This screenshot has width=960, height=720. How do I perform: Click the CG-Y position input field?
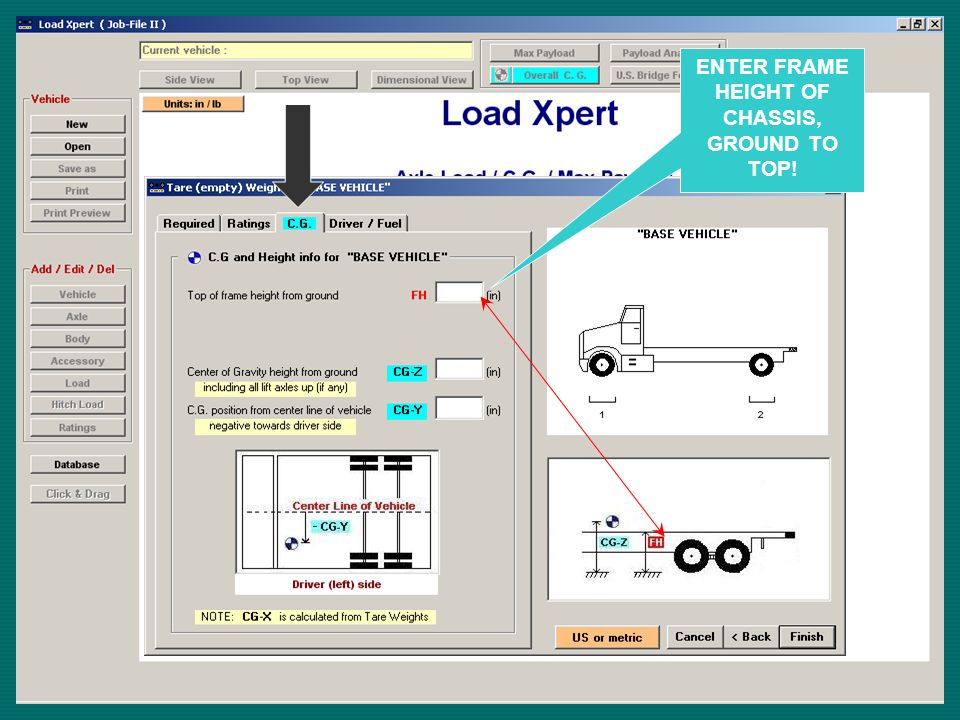[x=459, y=408]
